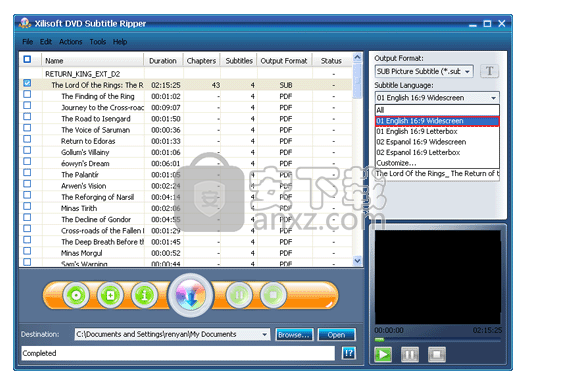
Task: Click the Xilisoft app logo in title bar
Action: point(25,23)
